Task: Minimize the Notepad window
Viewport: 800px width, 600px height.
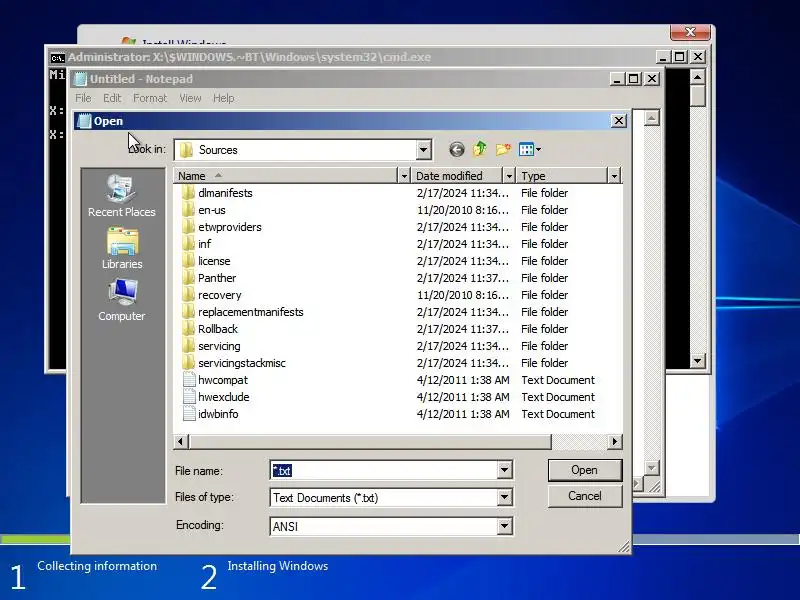Action: click(x=617, y=79)
